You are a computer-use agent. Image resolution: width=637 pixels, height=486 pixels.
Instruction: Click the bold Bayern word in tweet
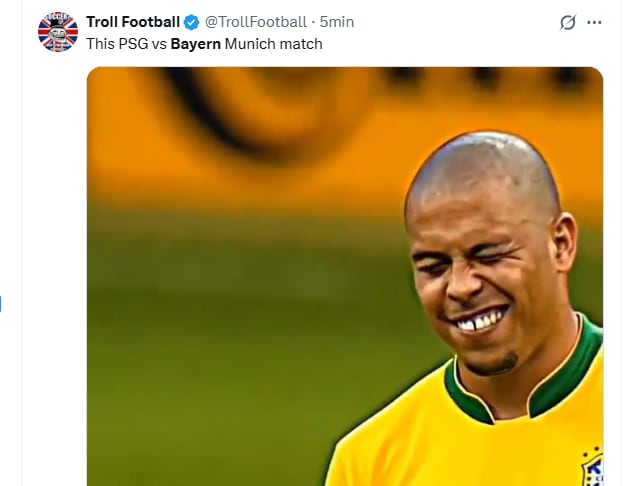click(196, 44)
